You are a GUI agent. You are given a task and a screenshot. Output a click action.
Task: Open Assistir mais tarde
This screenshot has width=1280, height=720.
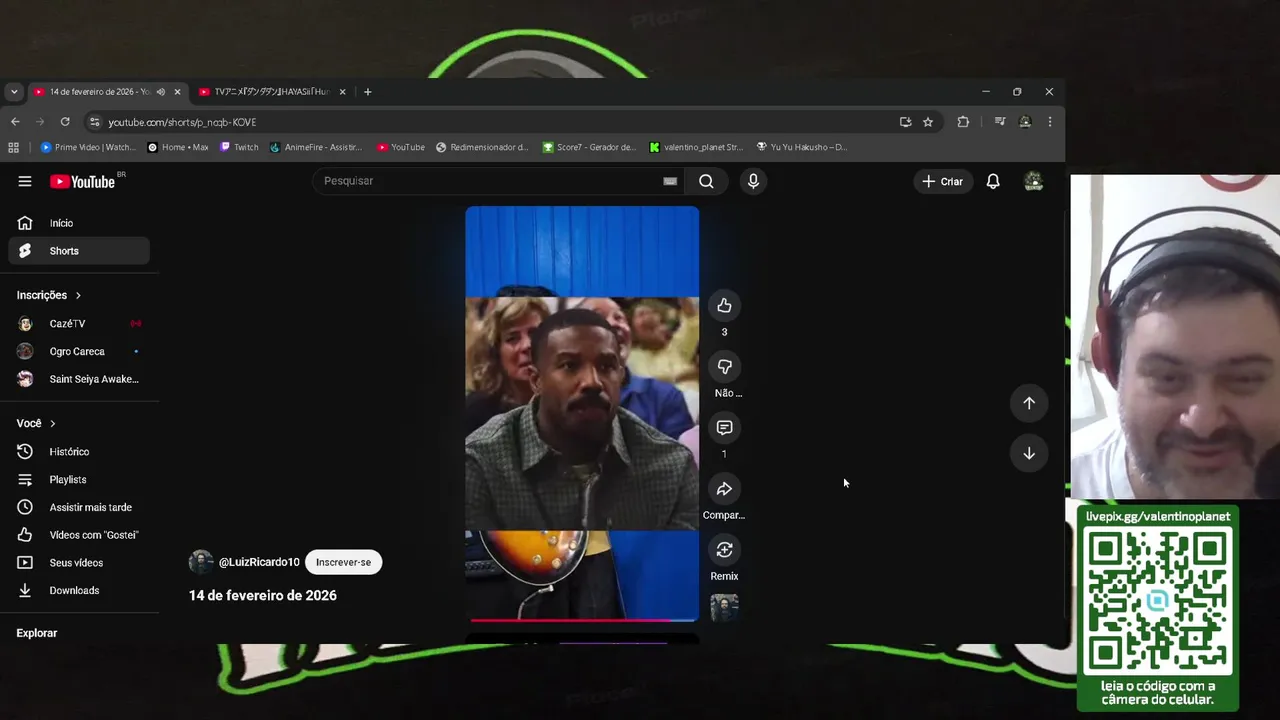pos(79,507)
